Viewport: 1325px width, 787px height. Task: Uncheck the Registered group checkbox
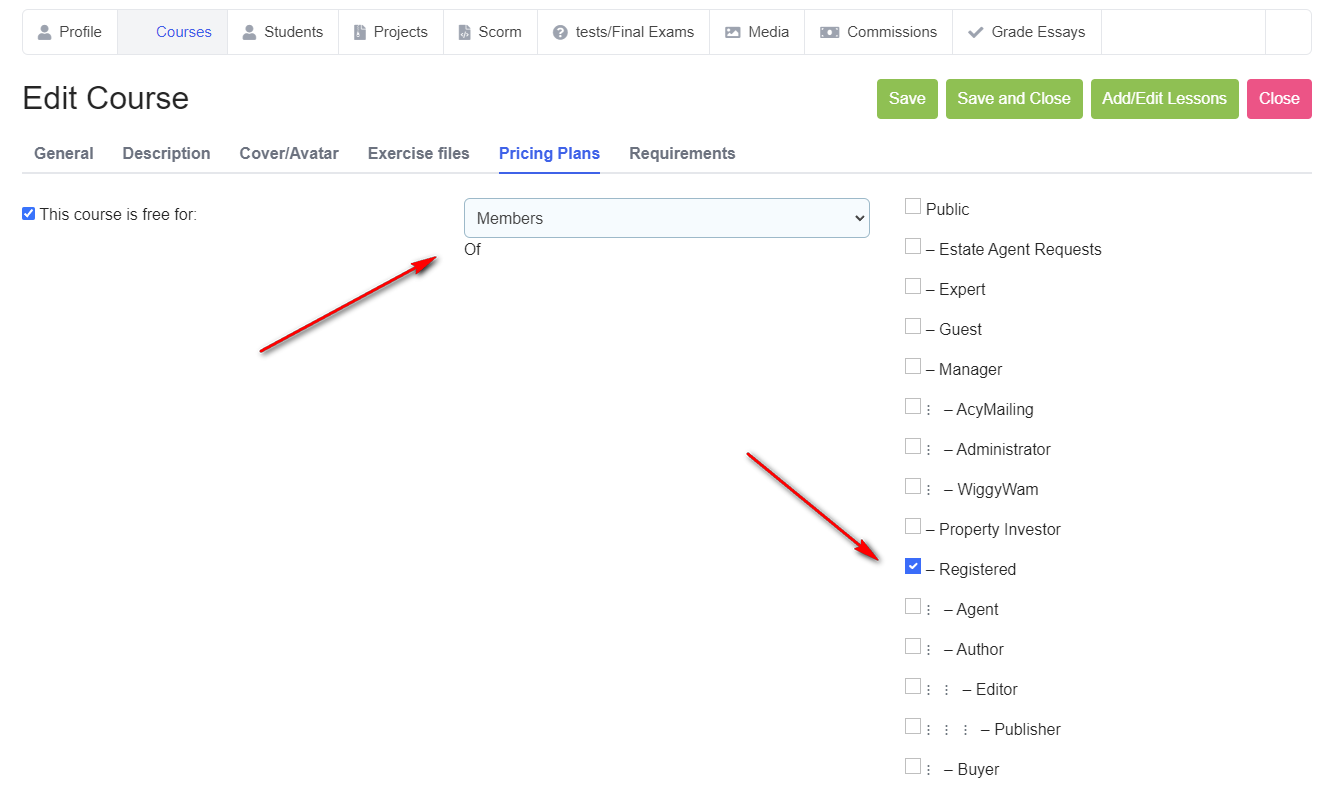(913, 567)
